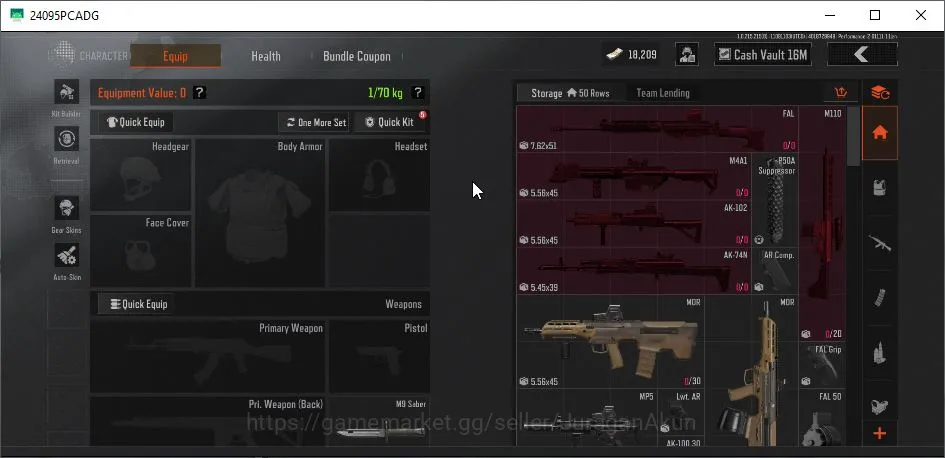Select the M4A1 rifle in storage
The height and width of the screenshot is (458, 945).
click(634, 177)
